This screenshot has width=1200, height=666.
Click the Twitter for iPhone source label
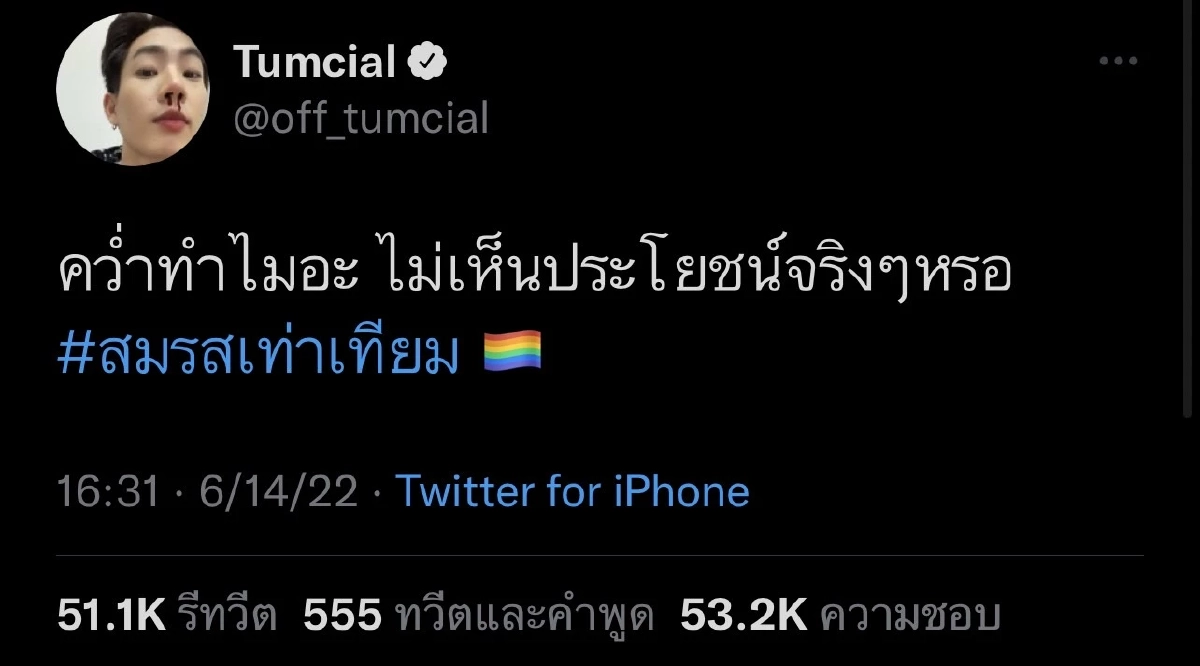point(572,492)
